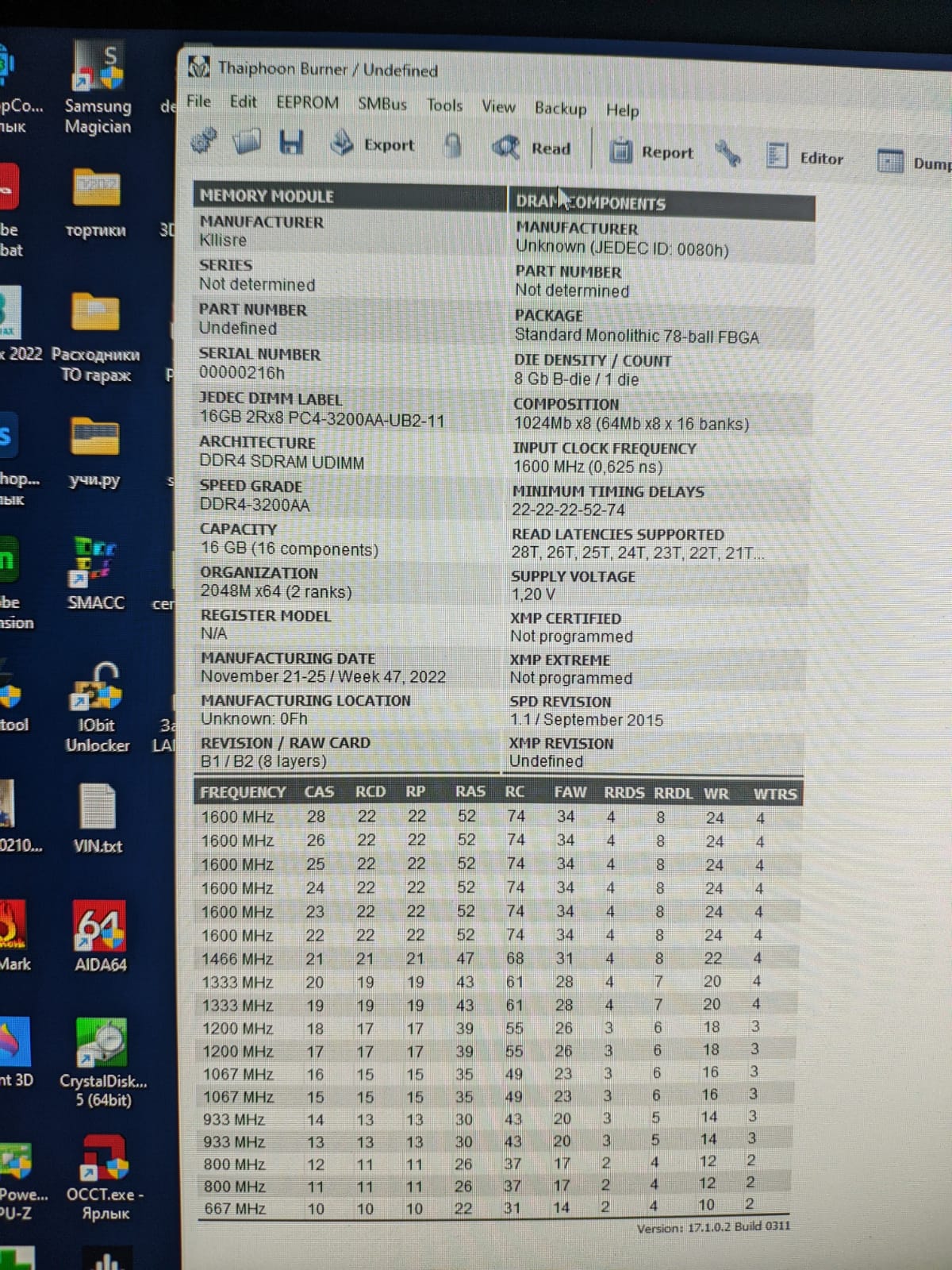
Task: Click the Export toolbar button
Action: (x=373, y=144)
